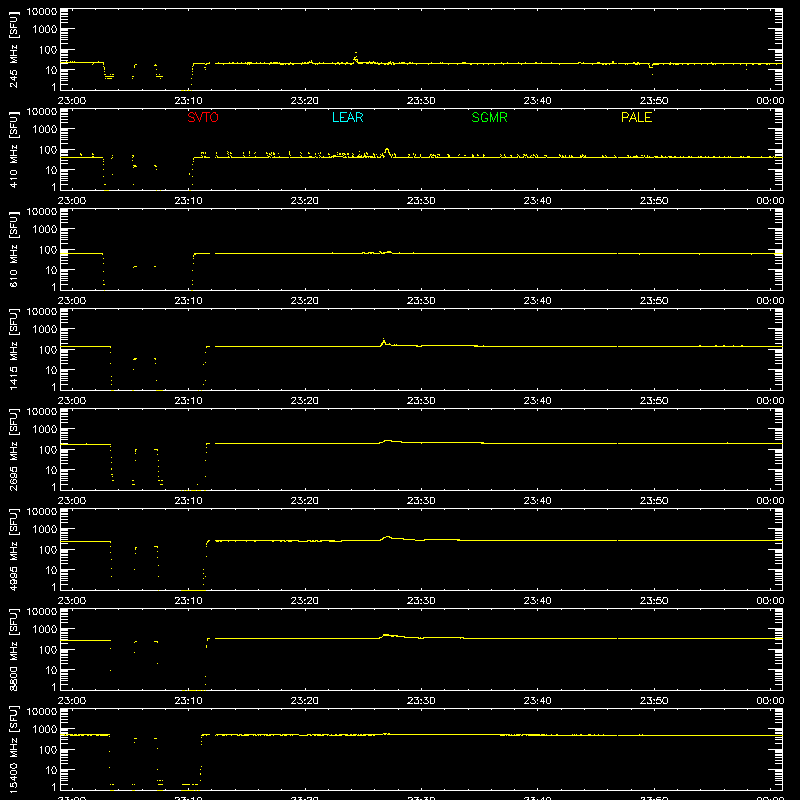Select the 1415 MHz [SFU] axis label

[x=13, y=349]
